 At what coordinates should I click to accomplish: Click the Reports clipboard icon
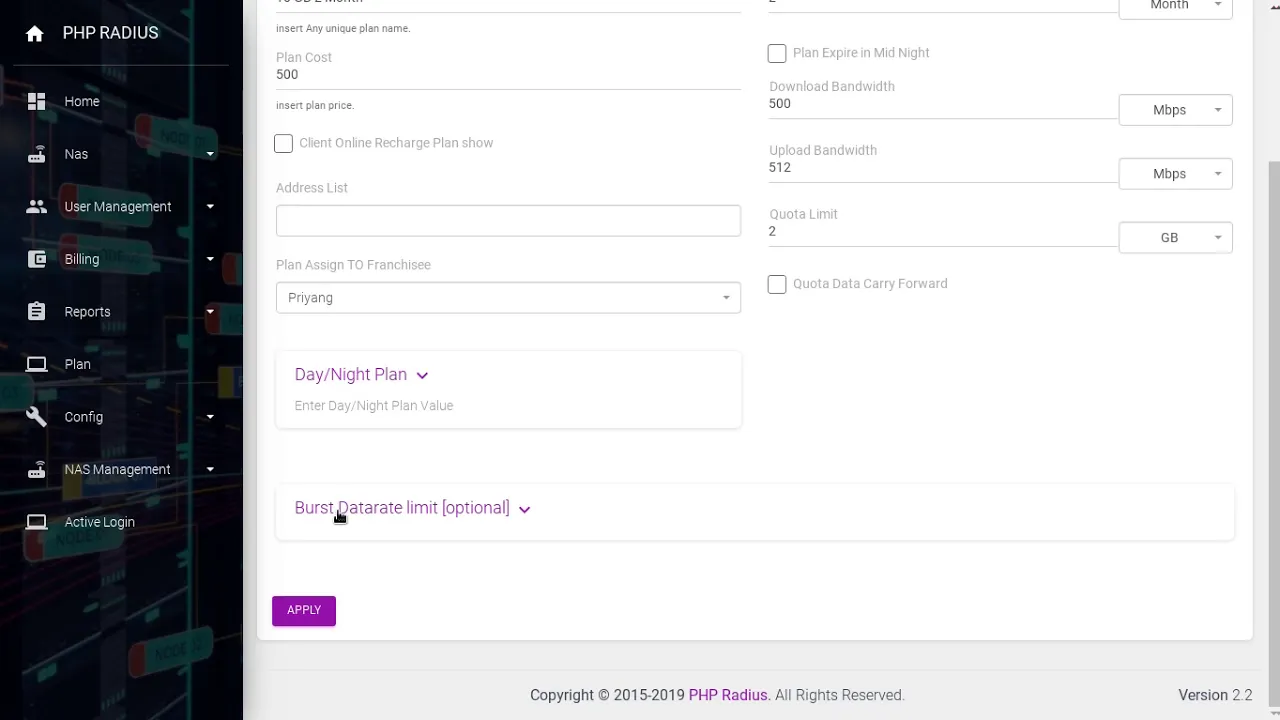click(x=37, y=311)
